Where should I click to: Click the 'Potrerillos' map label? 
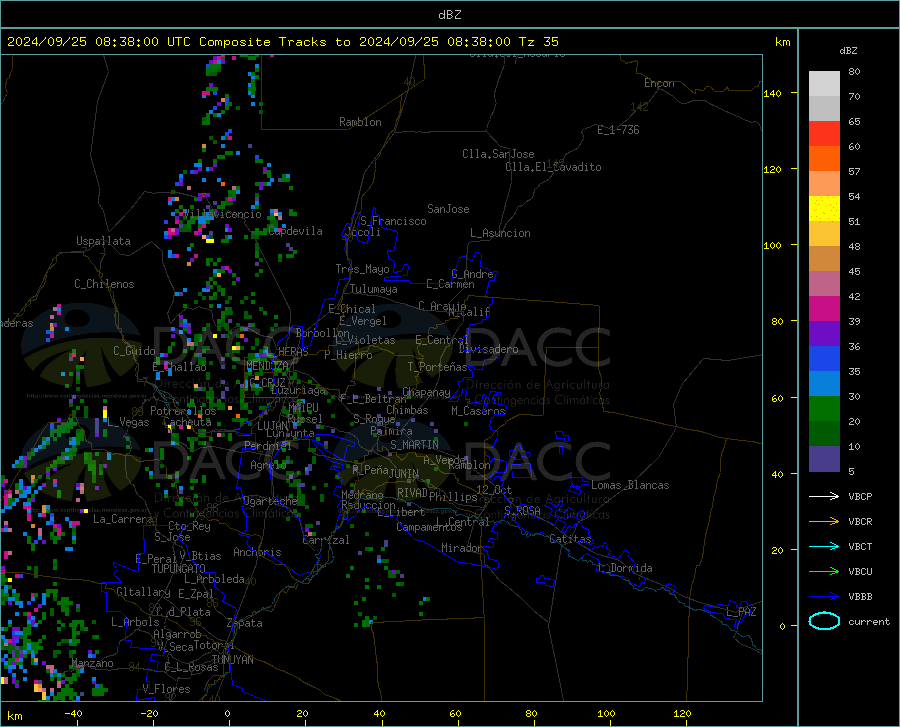tap(183, 411)
